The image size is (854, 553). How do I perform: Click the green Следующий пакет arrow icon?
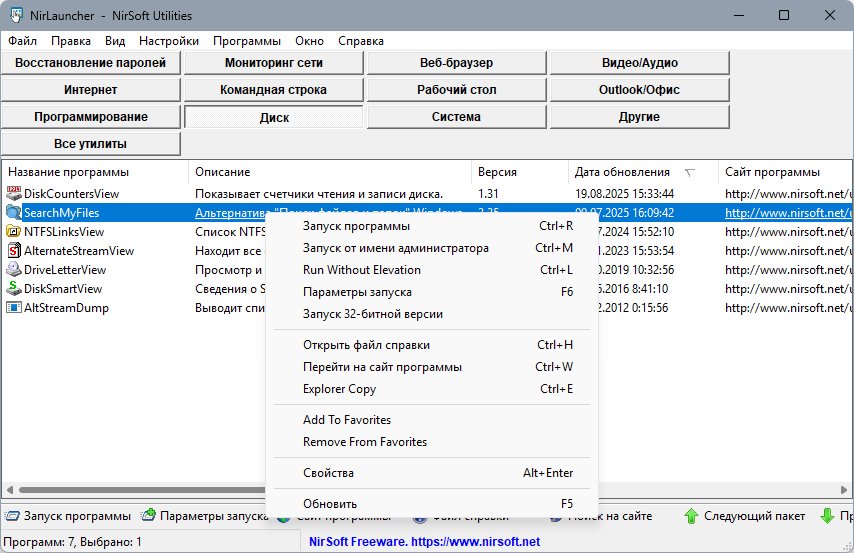(x=691, y=517)
